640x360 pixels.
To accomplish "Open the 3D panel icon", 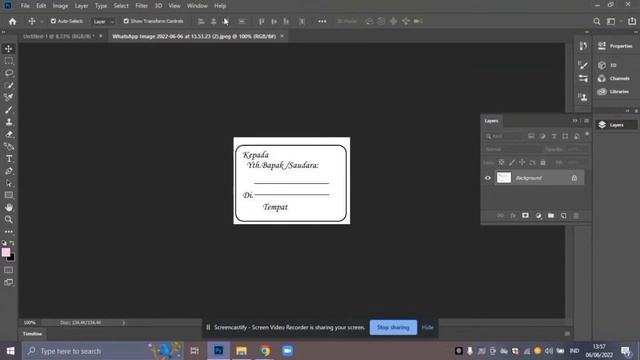I will click(602, 65).
